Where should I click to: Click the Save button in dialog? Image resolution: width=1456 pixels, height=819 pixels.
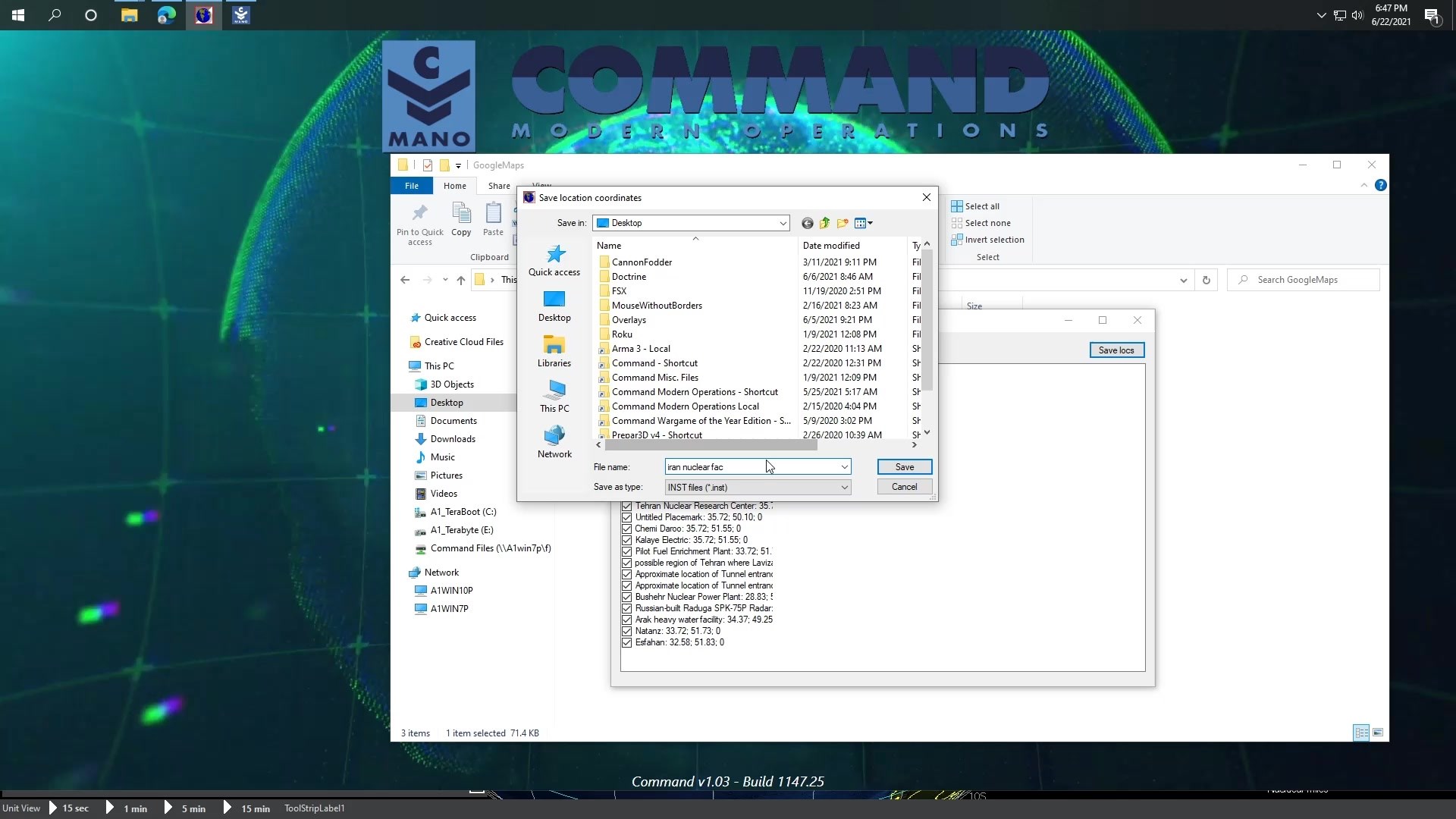tap(905, 467)
